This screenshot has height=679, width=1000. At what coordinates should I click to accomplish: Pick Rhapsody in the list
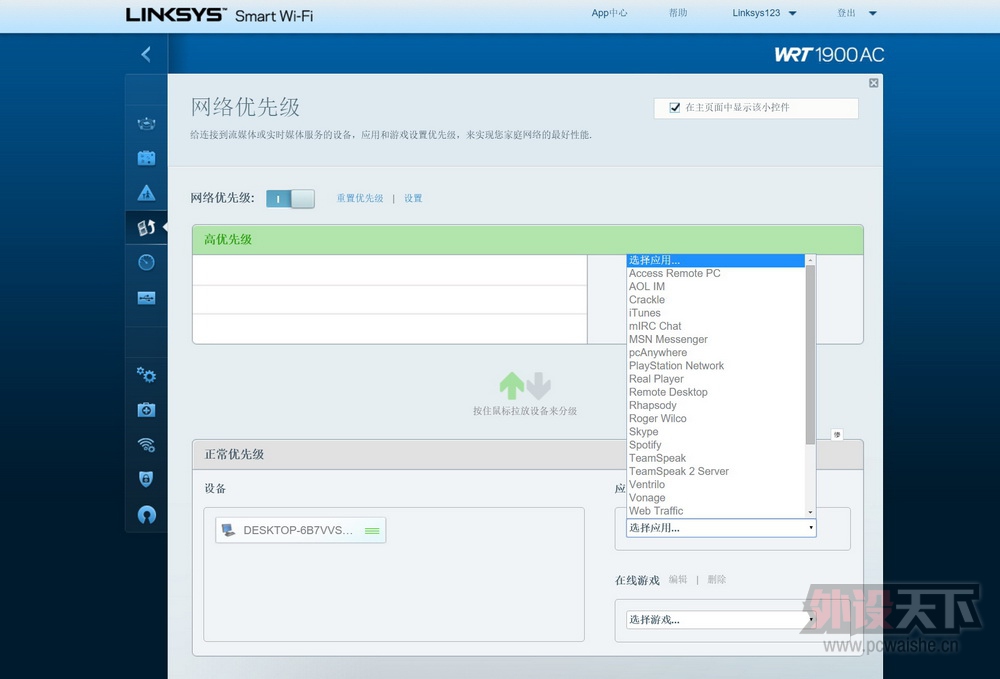pos(716,405)
